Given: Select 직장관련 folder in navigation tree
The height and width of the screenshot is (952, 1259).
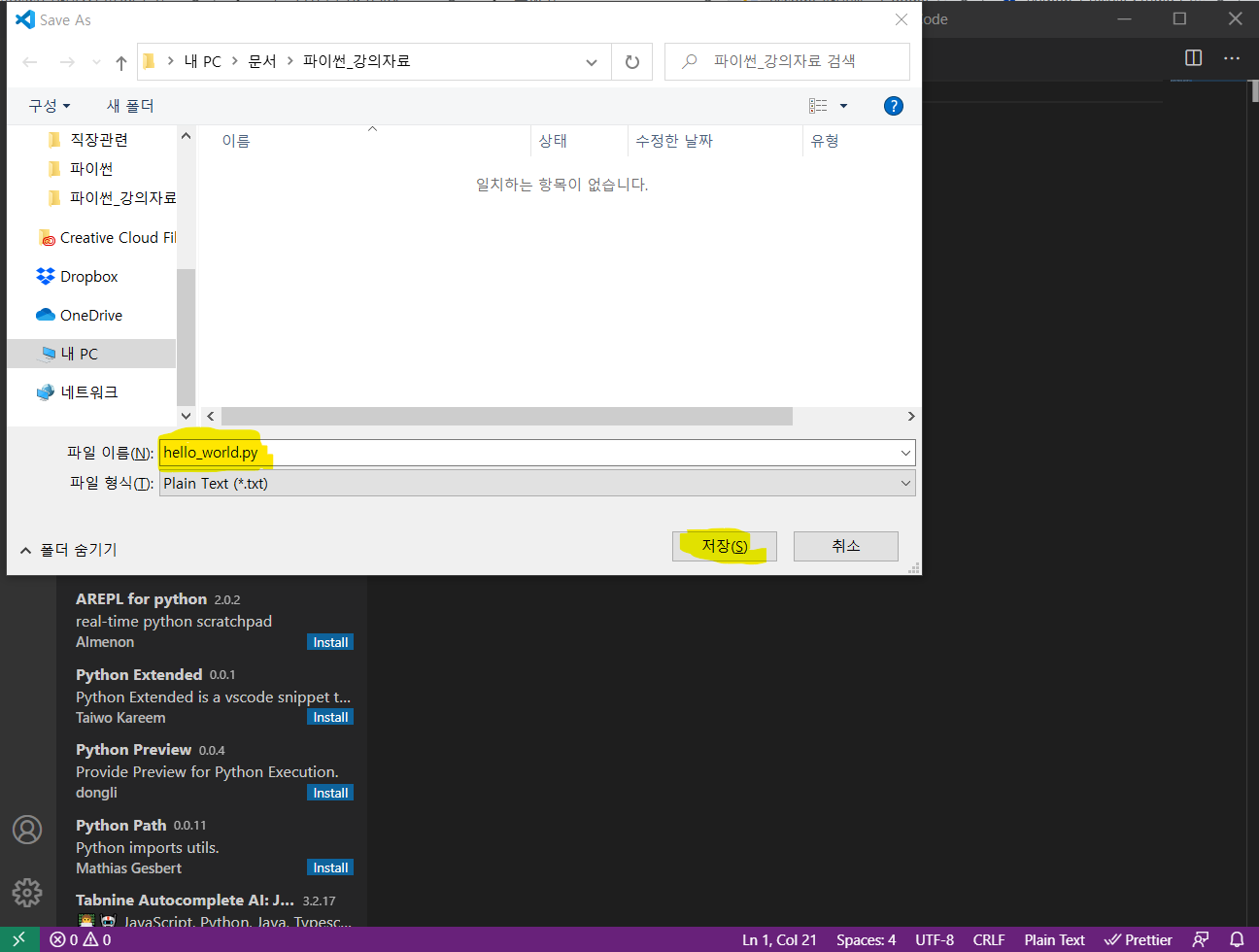Looking at the screenshot, I should point(99,140).
